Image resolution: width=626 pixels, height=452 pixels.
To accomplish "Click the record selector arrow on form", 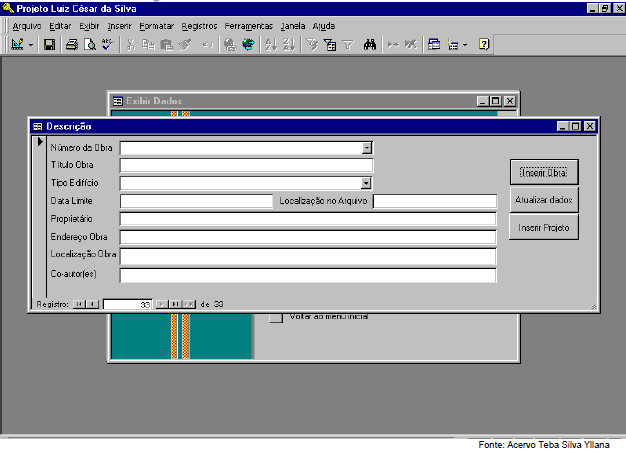I will click(x=40, y=141).
